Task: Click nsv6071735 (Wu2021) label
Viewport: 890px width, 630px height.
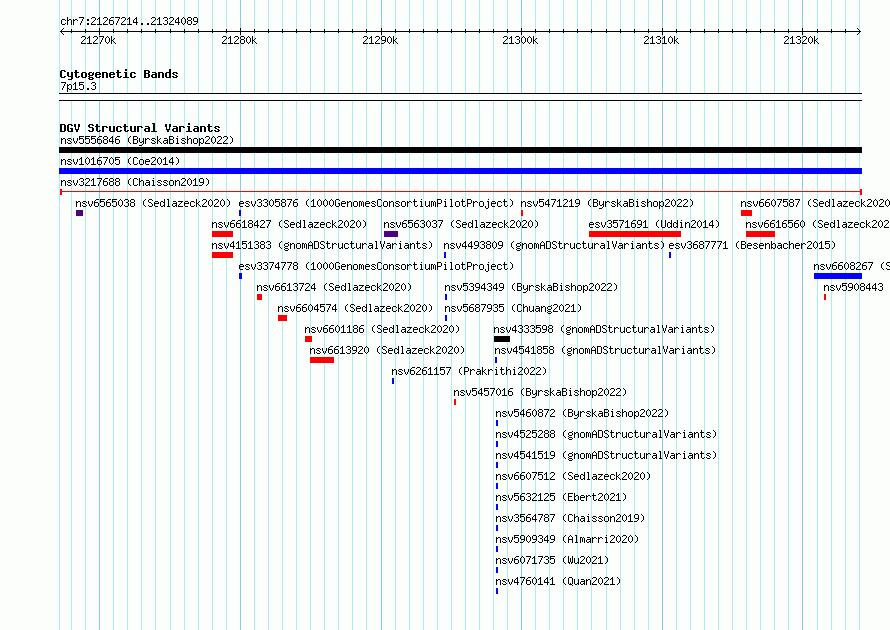Action: [x=552, y=560]
